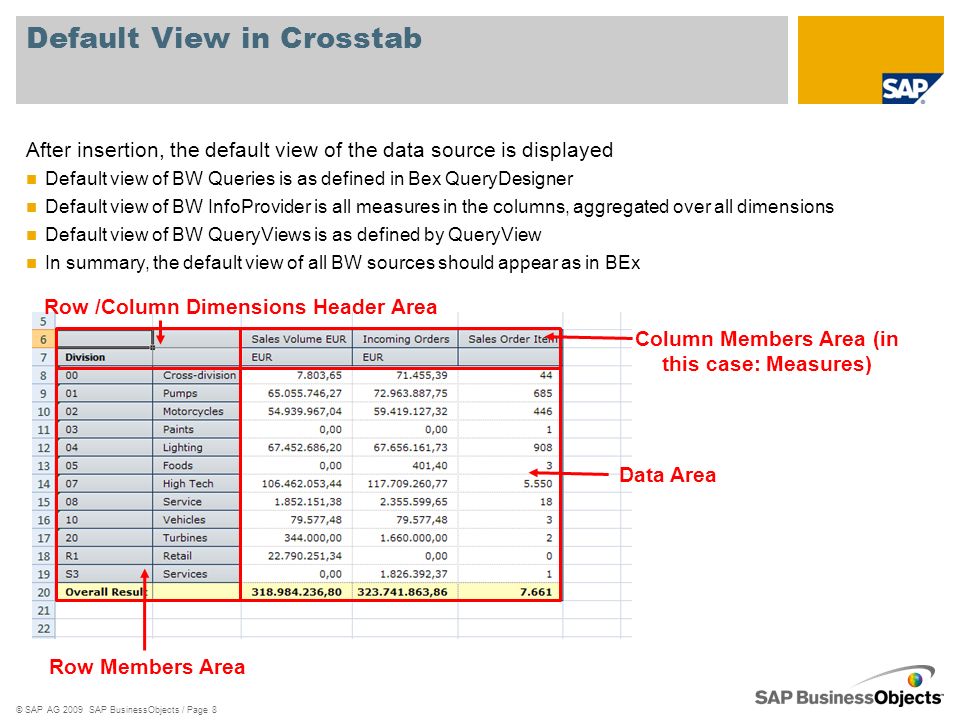Click the 'Paints' row member cell
Screen dimensions: 960x720
(197, 429)
